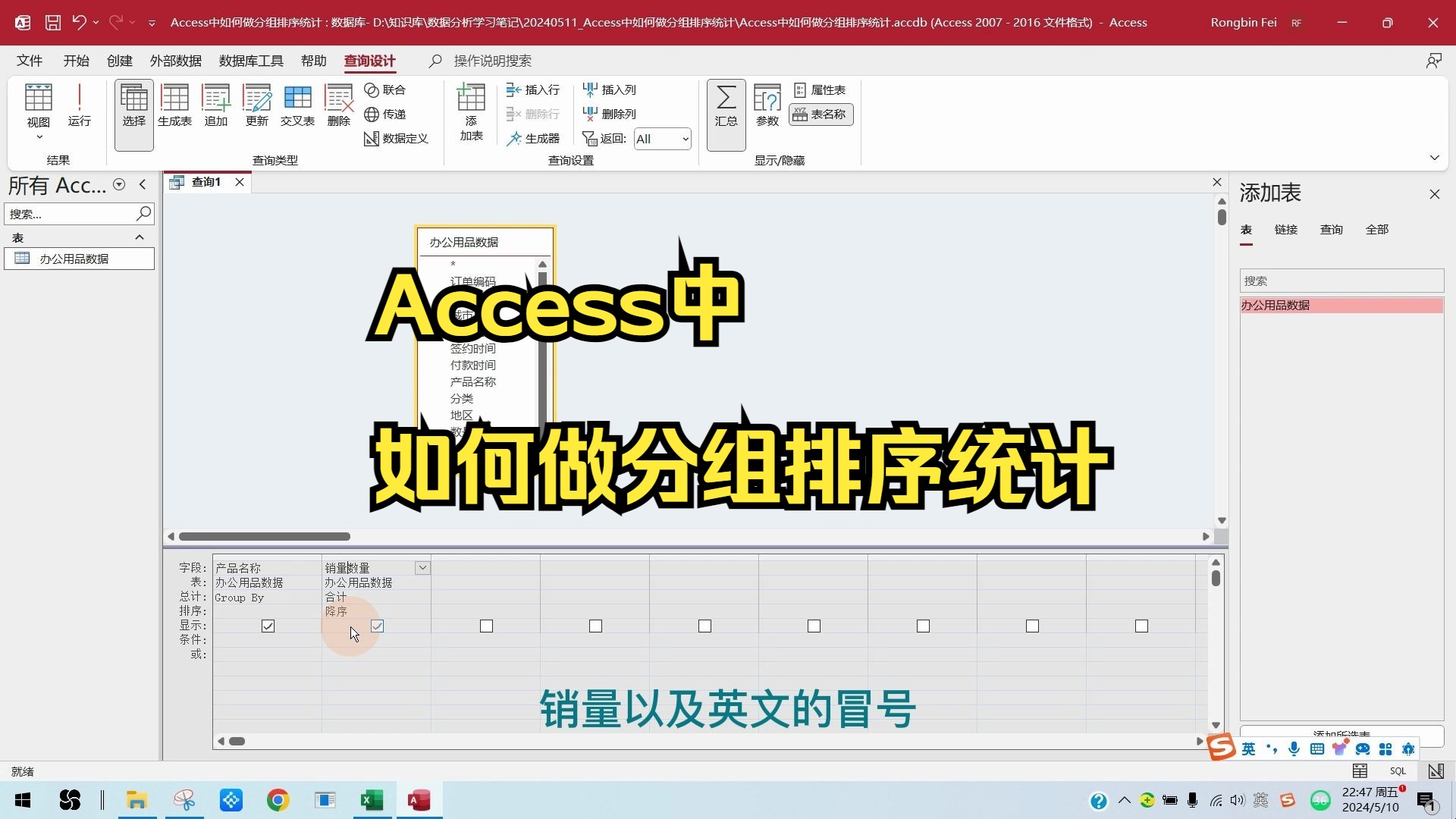Open the Parameters (参数) dialog
Viewport: 1456px width, 819px height.
pyautogui.click(x=767, y=106)
